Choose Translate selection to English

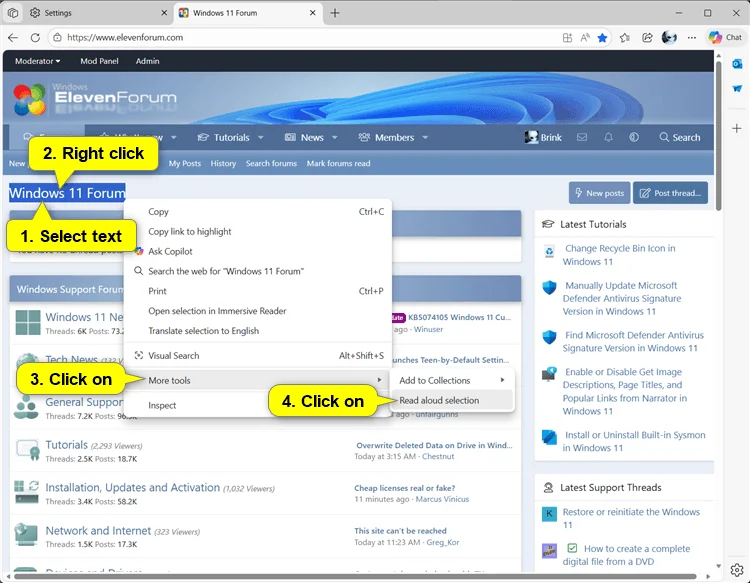[258, 331]
